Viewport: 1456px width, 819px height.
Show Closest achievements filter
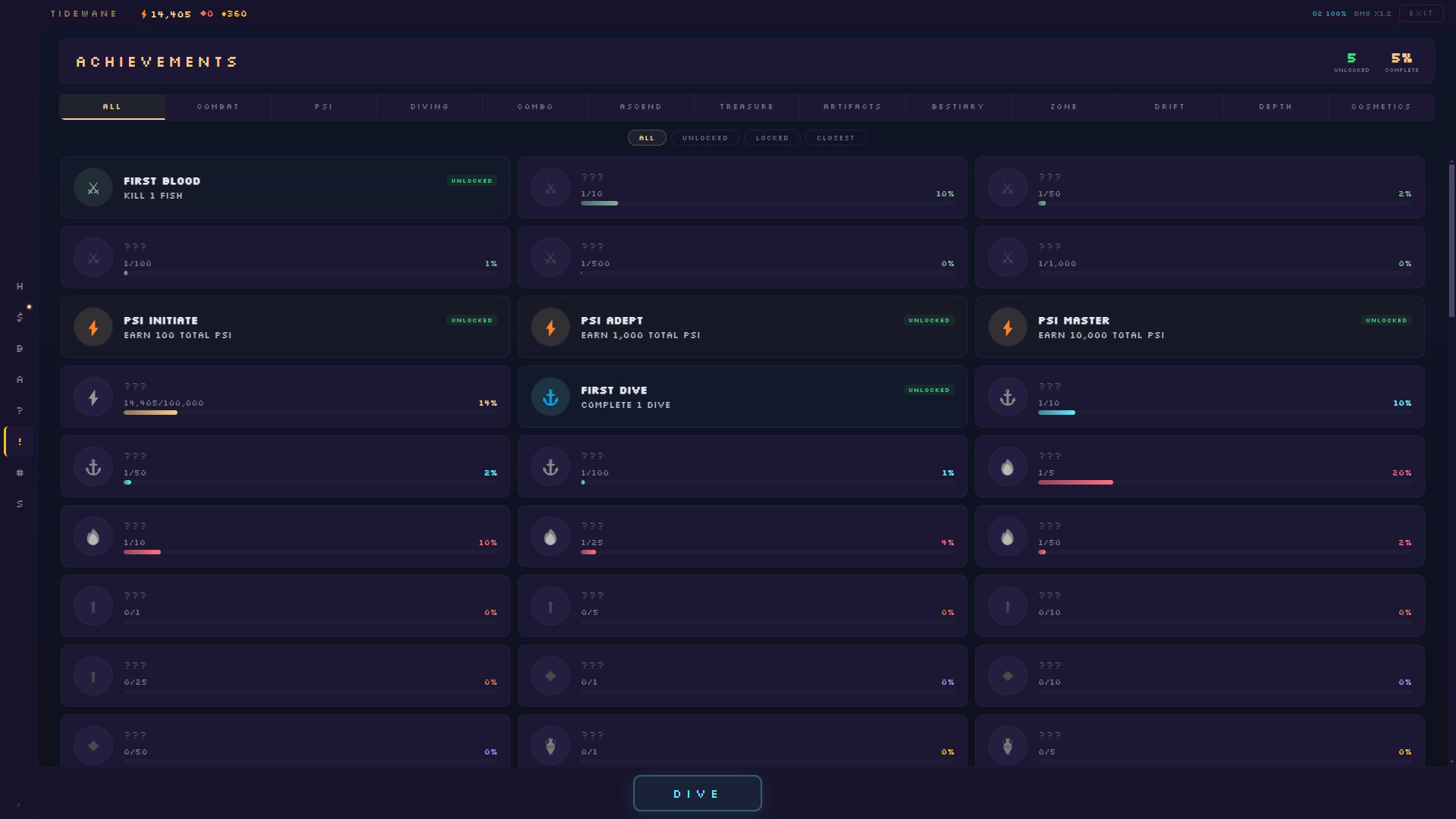click(835, 138)
